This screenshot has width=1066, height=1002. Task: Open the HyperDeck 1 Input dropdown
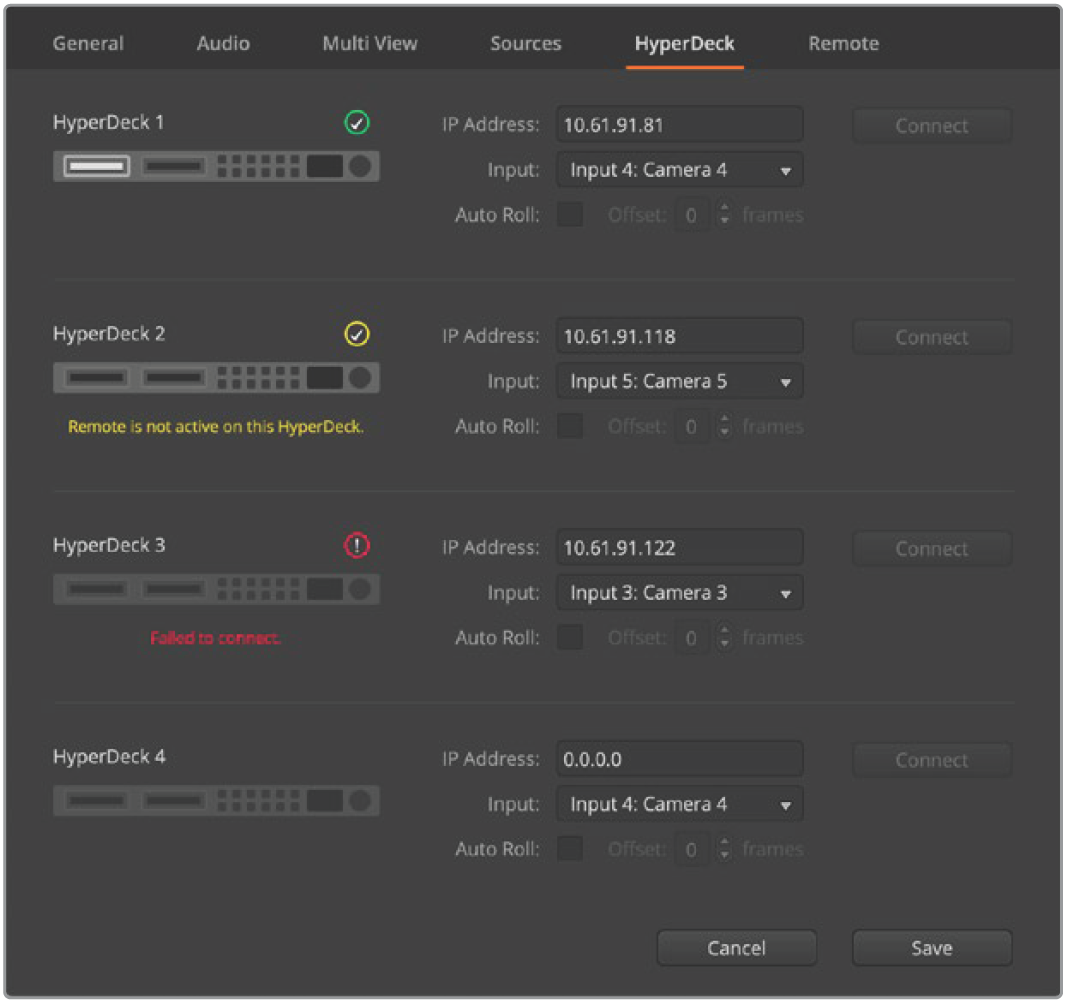679,170
